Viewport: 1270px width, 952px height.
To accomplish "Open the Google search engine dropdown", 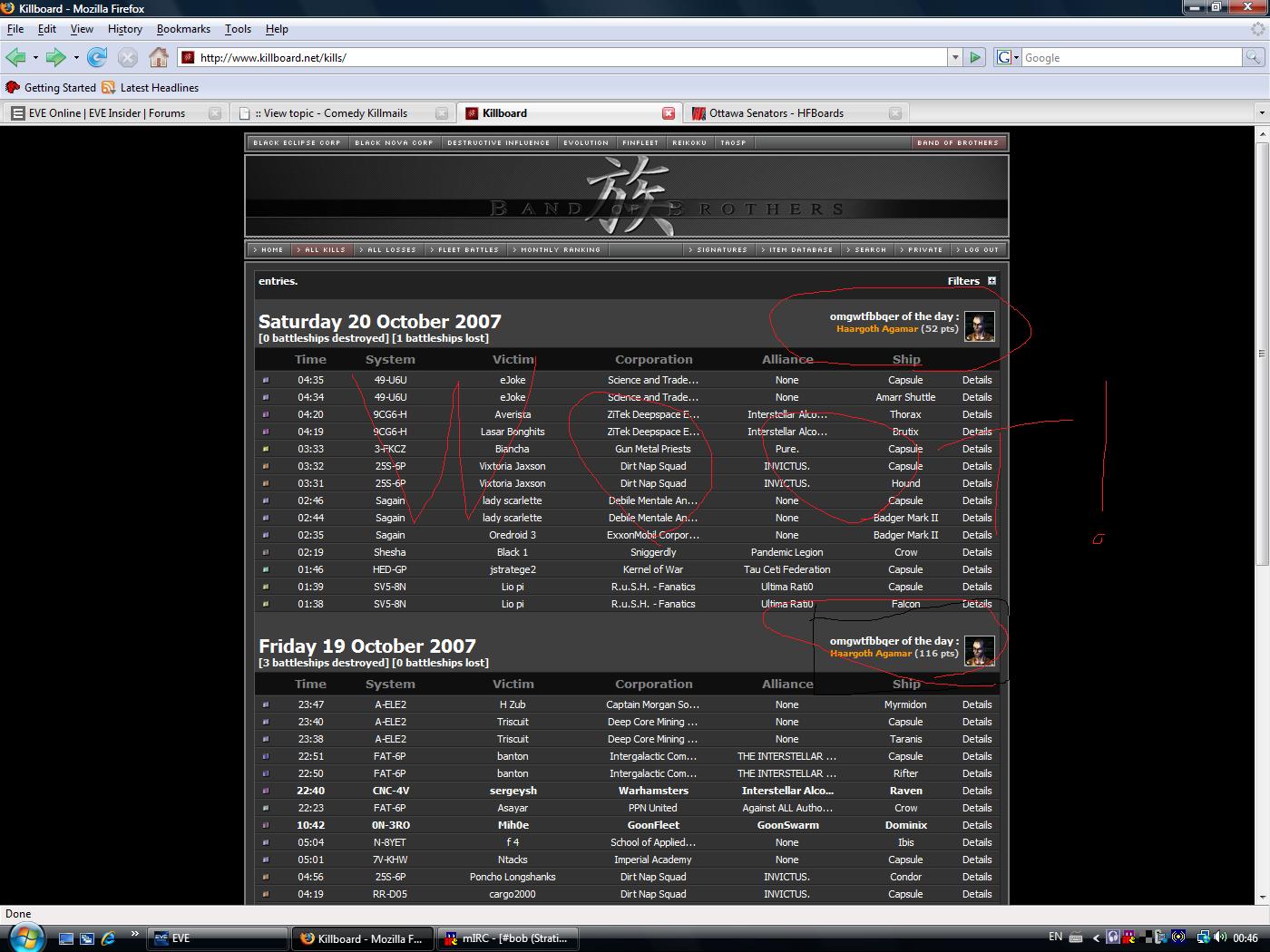I will click(1008, 57).
